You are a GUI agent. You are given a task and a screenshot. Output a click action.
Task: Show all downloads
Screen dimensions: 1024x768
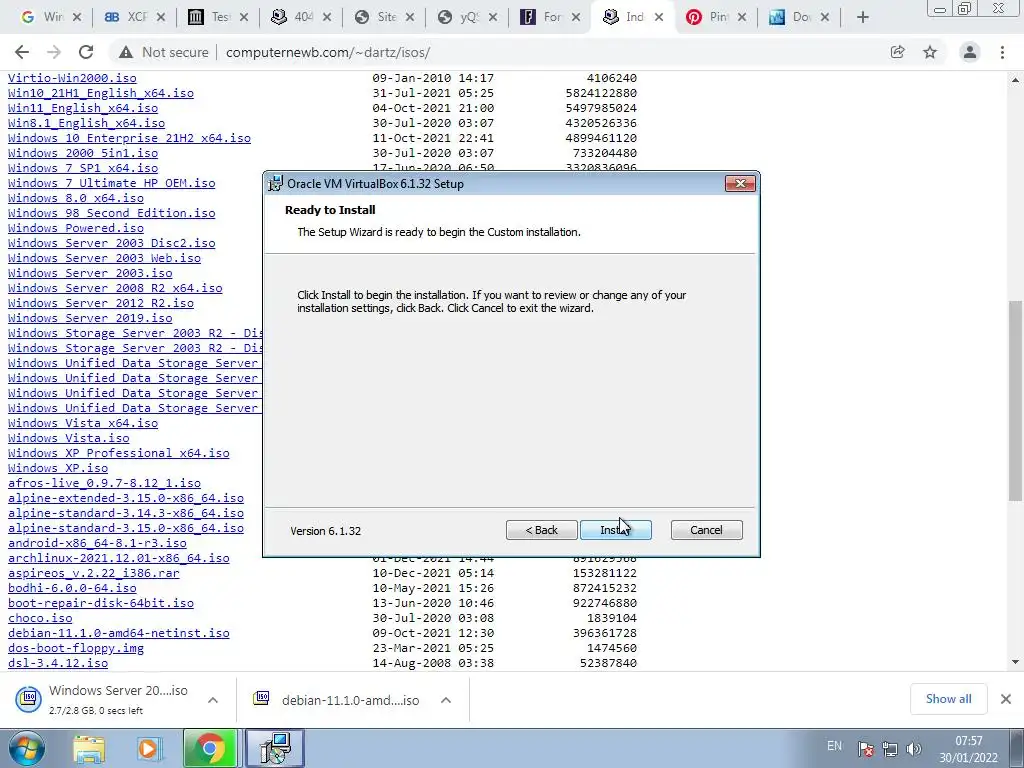(948, 699)
